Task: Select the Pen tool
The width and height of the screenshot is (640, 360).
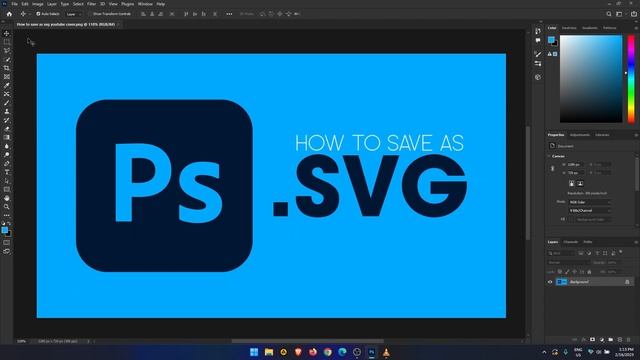Action: point(7,163)
